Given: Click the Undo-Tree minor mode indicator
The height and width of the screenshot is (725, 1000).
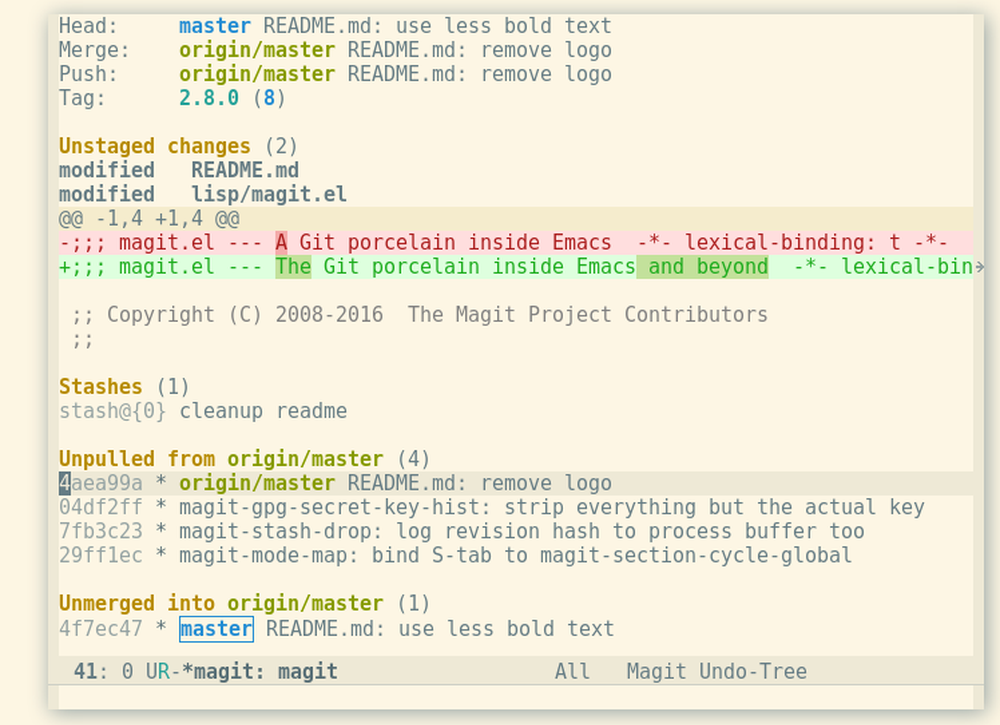Looking at the screenshot, I should (x=753, y=671).
